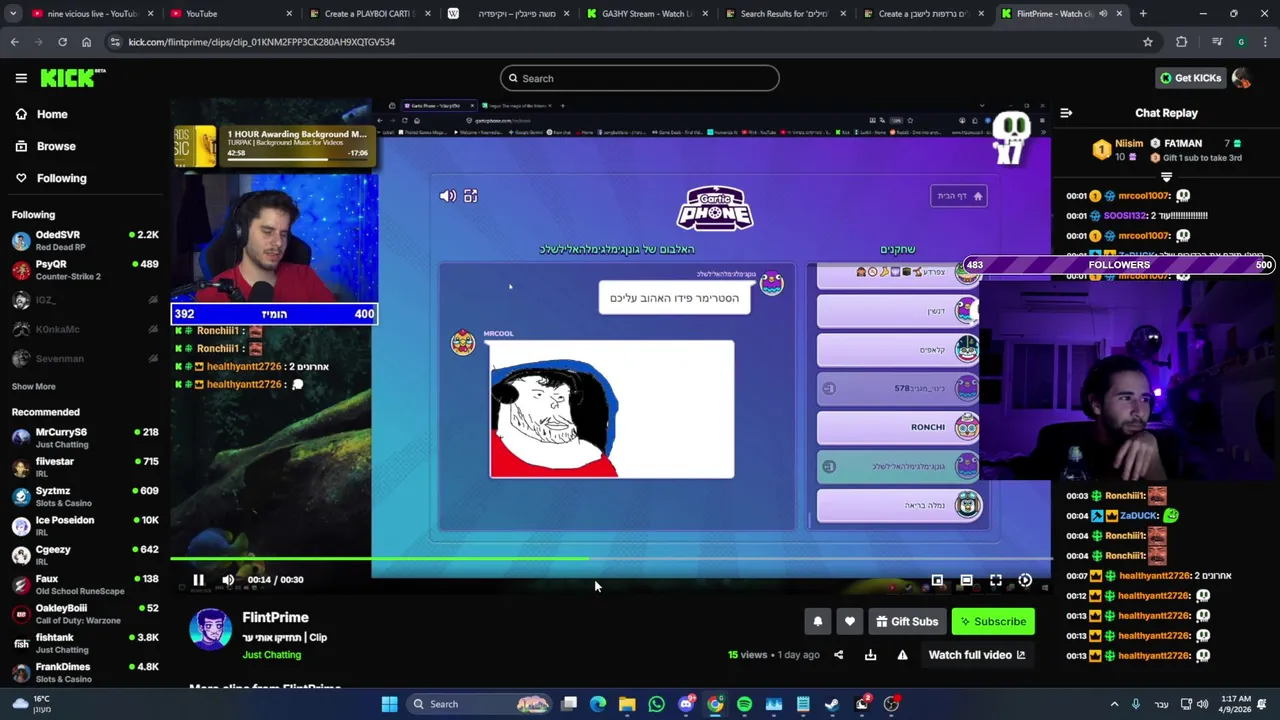This screenshot has height=720, width=1280.
Task: Follow FlintPrime with the heart button
Action: click(850, 621)
